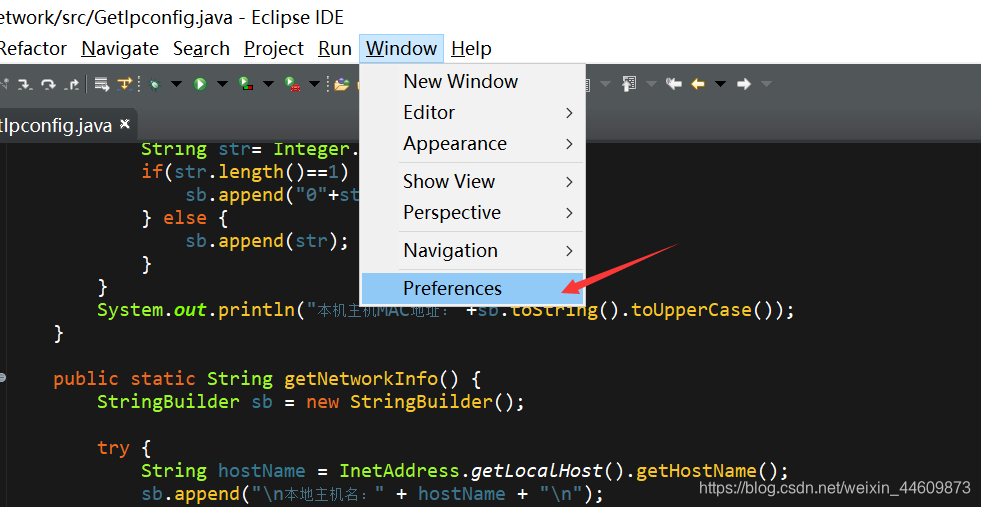Viewport: 981px width, 507px height.
Task: Toggle the Use Step Filters icon
Action: point(125,84)
